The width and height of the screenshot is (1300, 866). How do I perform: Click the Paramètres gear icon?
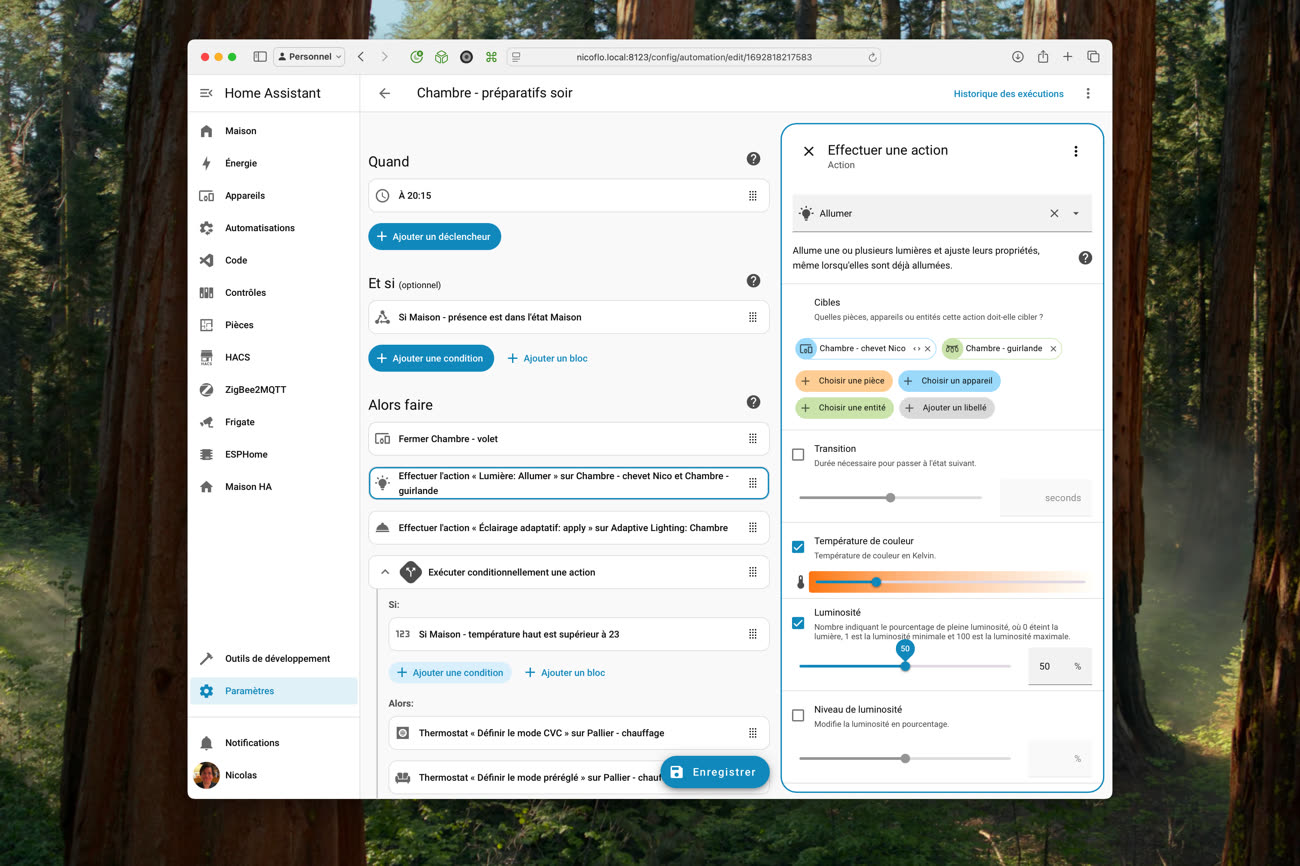[206, 691]
